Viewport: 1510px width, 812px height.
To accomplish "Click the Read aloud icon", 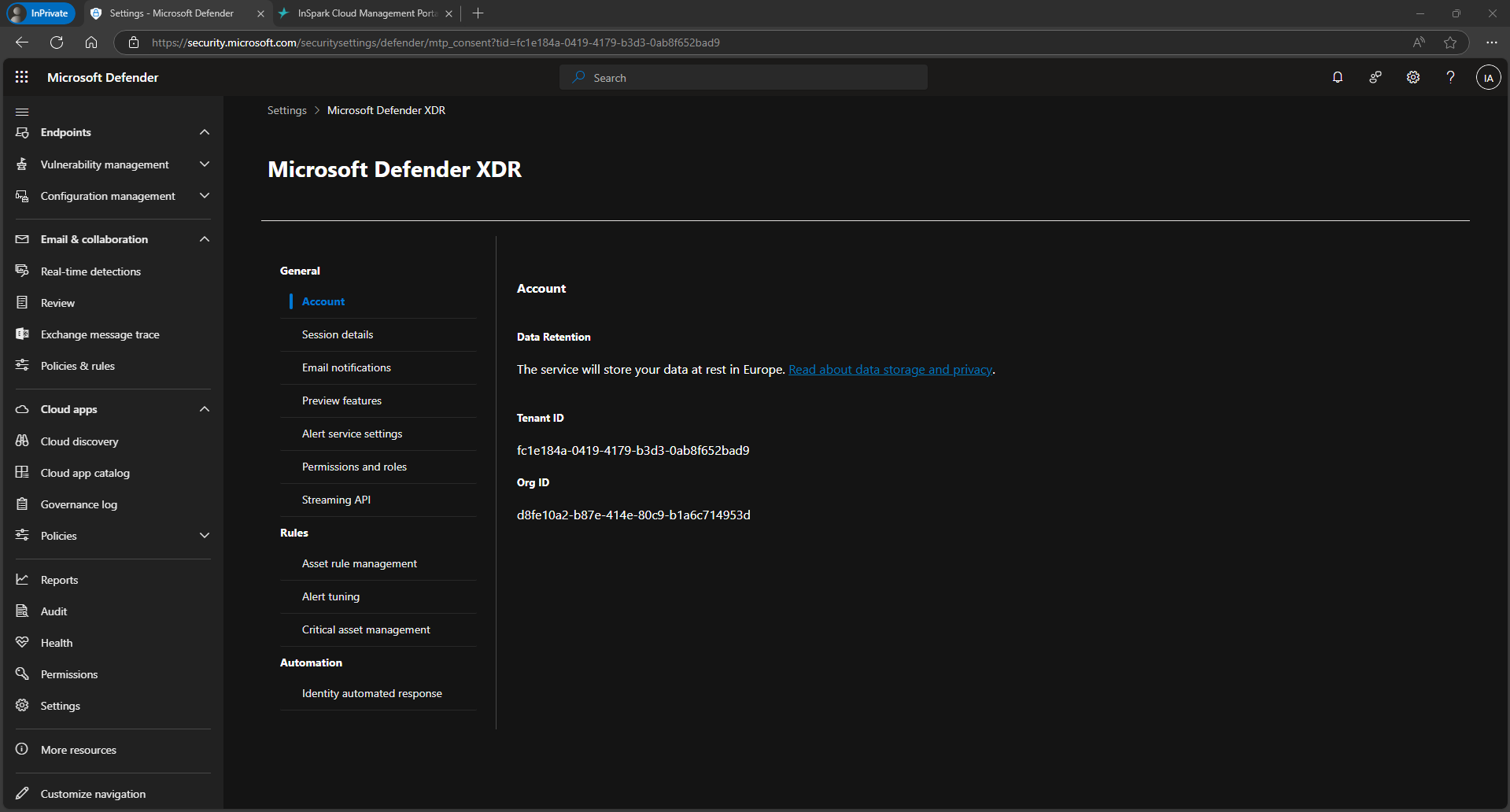I will point(1419,42).
